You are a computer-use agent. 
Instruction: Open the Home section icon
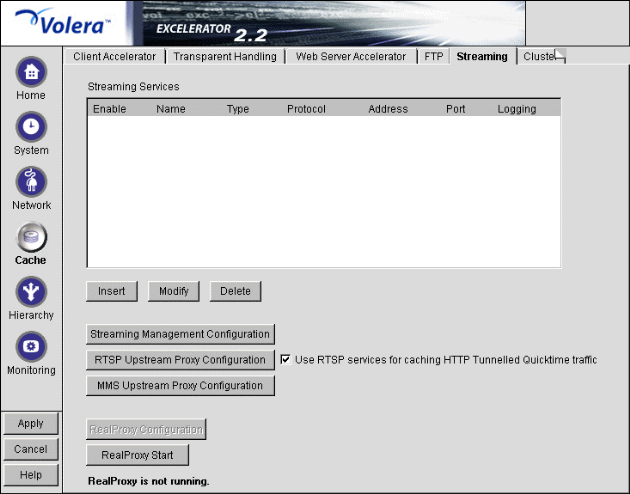click(31, 72)
